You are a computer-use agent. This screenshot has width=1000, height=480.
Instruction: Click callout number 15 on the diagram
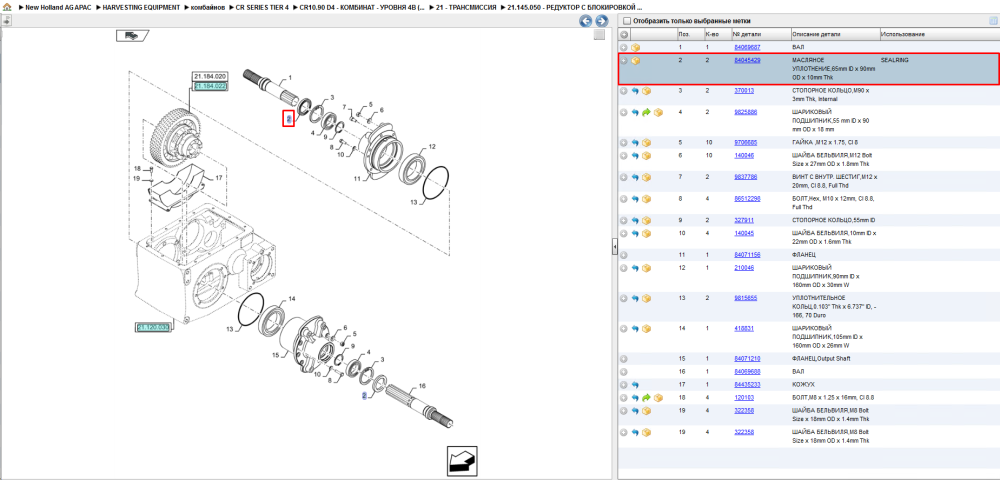(276, 355)
